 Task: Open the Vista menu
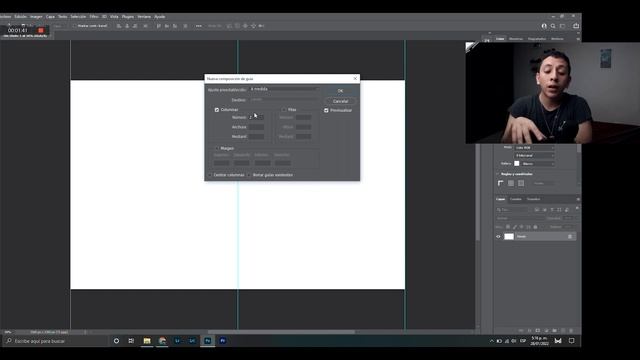(x=114, y=17)
